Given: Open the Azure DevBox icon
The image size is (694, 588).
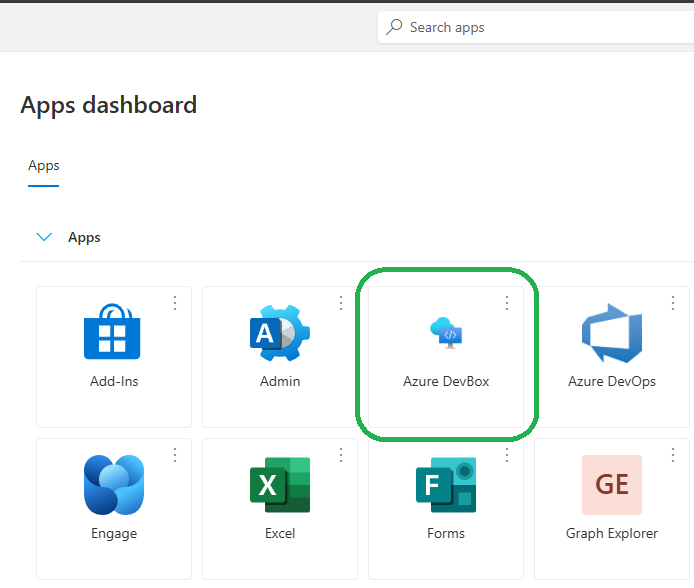Looking at the screenshot, I should tap(446, 333).
